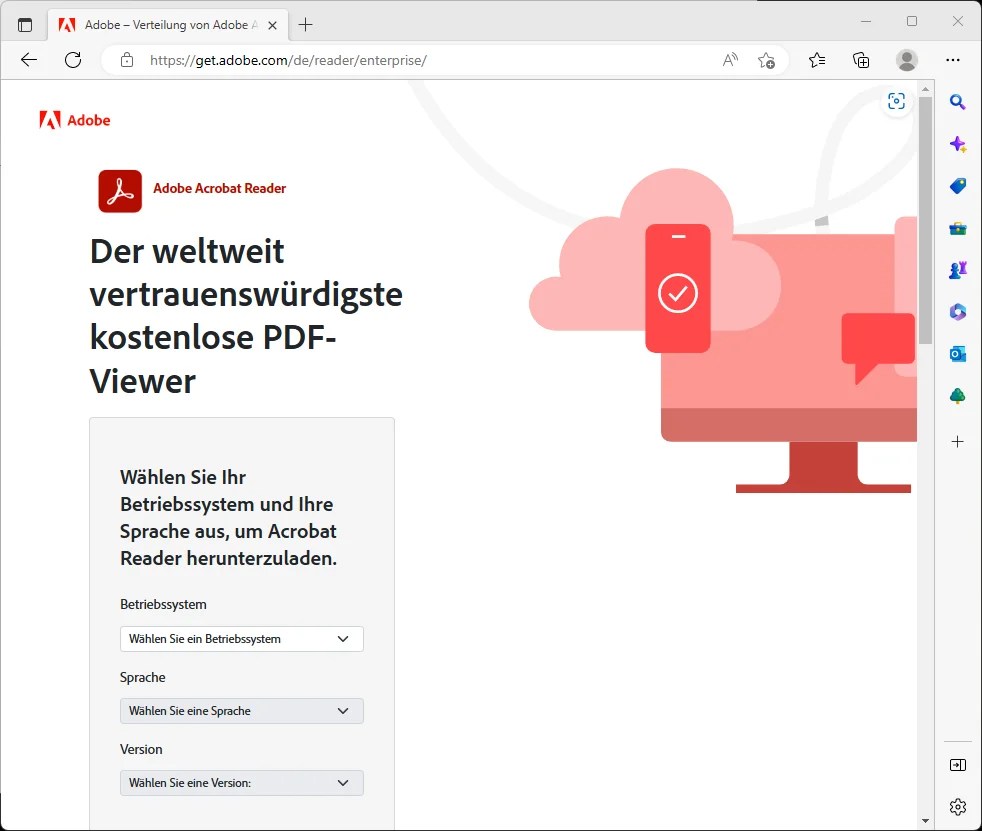The image size is (982, 831).
Task: Open the browser profile avatar
Action: [x=907, y=60]
